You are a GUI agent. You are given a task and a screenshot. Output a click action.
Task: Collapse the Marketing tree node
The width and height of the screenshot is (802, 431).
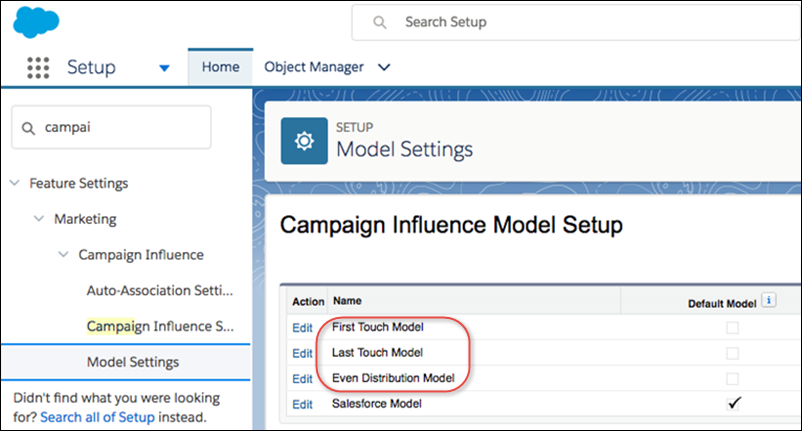pyautogui.click(x=39, y=219)
